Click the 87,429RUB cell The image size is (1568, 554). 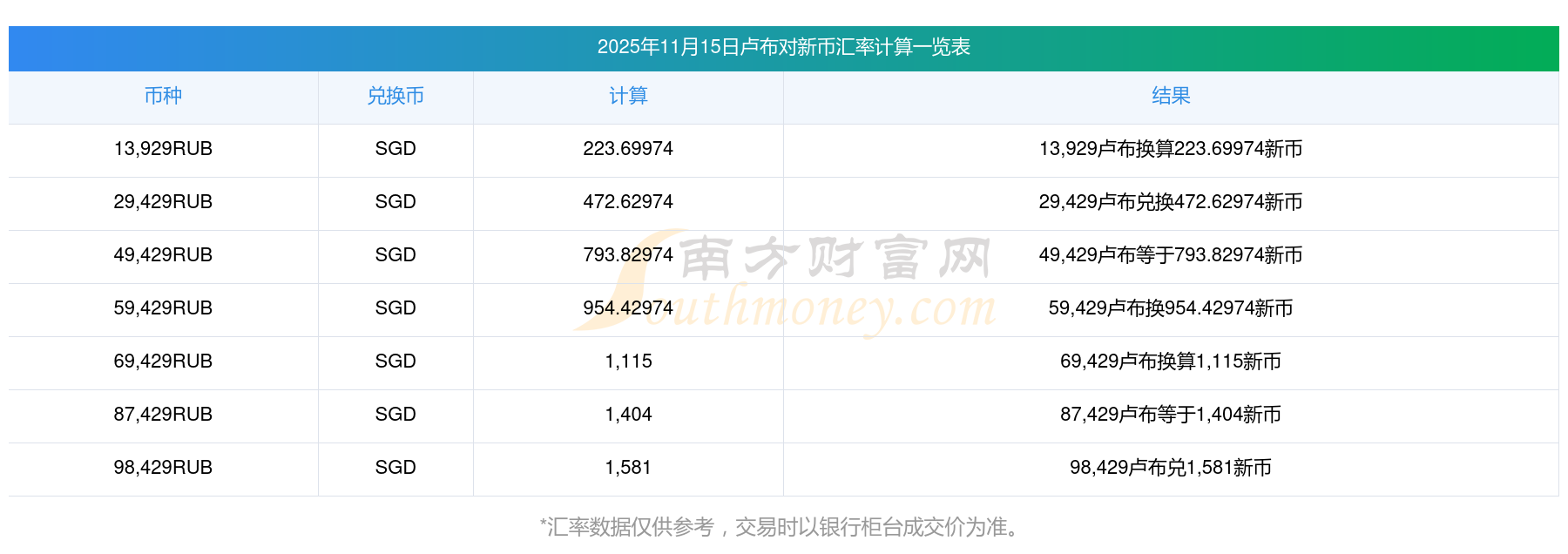(x=163, y=415)
